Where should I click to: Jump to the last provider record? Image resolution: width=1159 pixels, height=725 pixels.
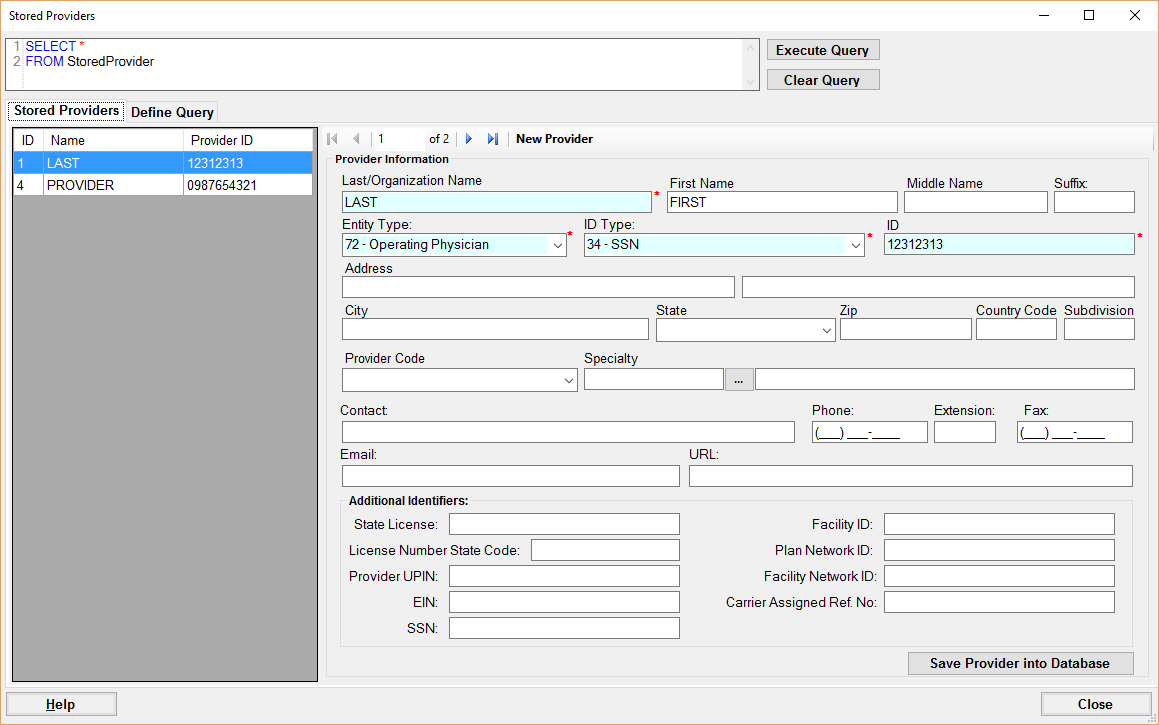pyautogui.click(x=493, y=139)
